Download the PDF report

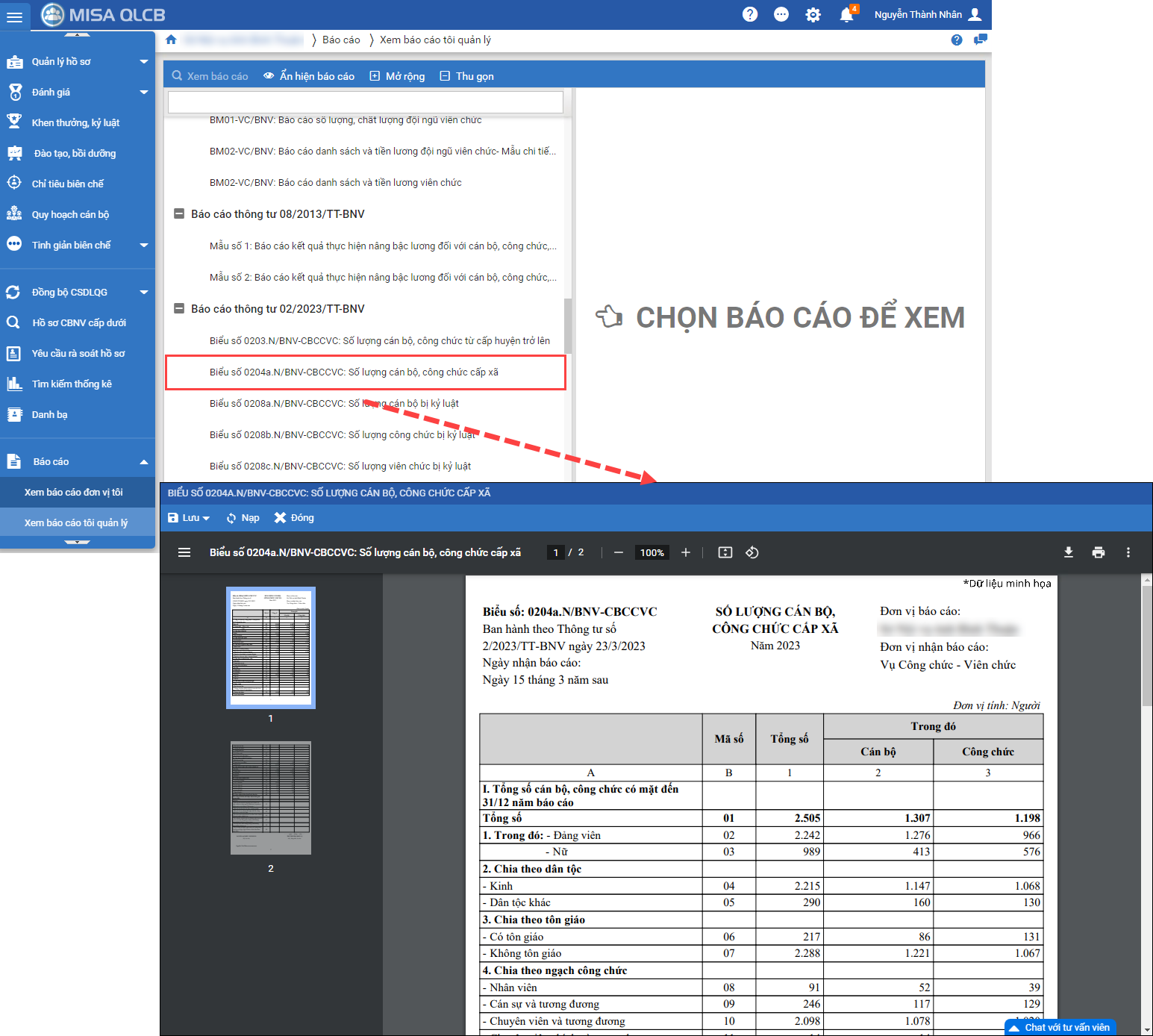click(x=1068, y=552)
